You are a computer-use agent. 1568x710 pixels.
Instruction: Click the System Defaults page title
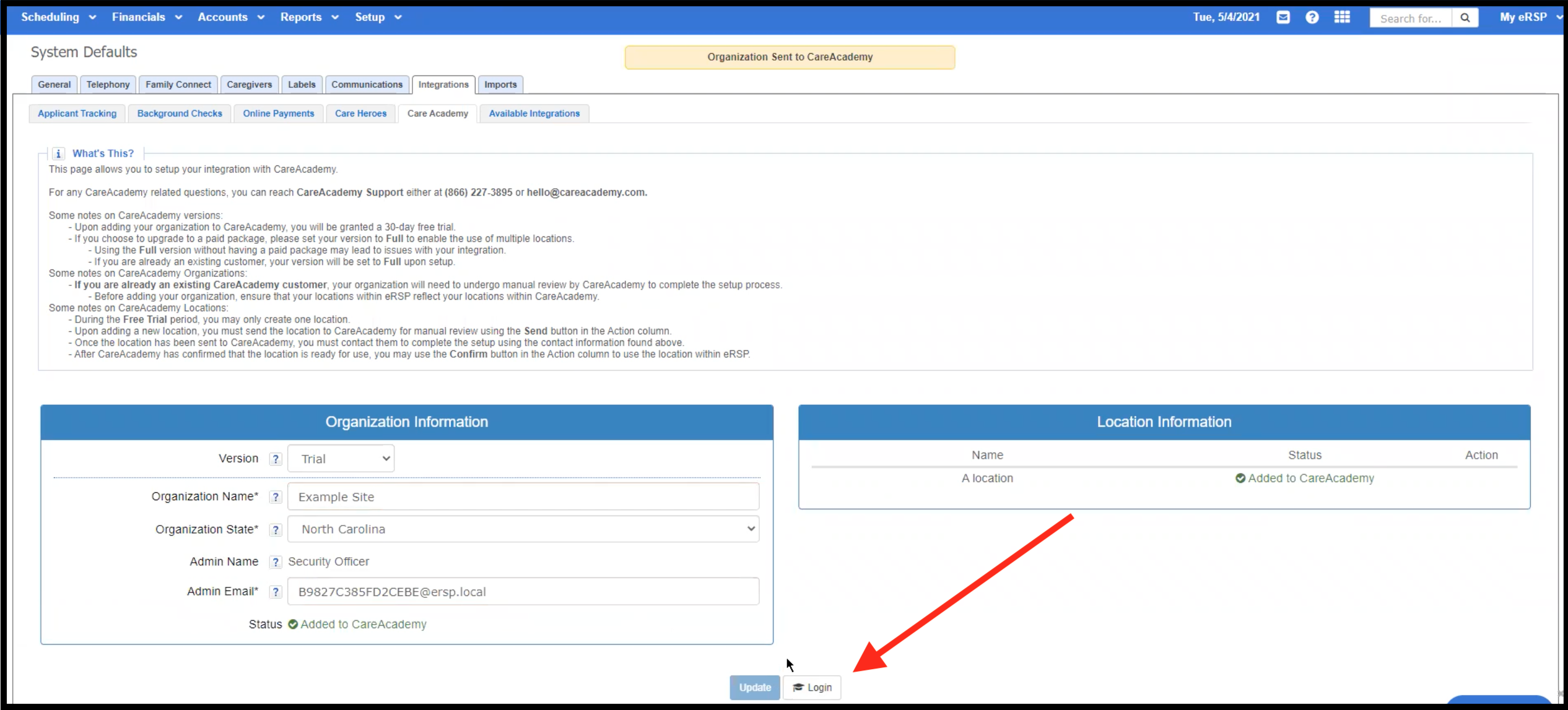click(84, 52)
